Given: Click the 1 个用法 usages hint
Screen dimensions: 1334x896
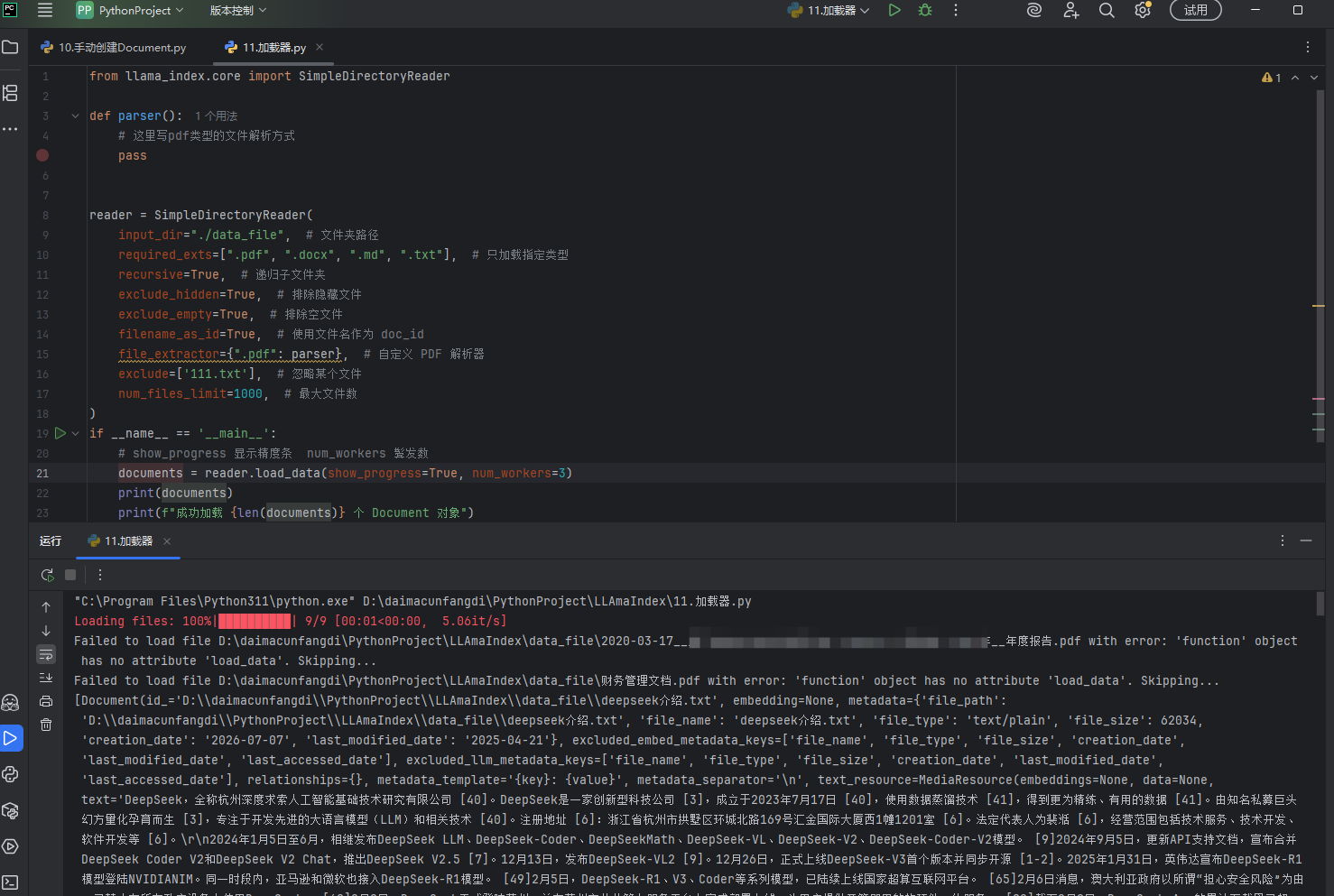Looking at the screenshot, I should [217, 115].
